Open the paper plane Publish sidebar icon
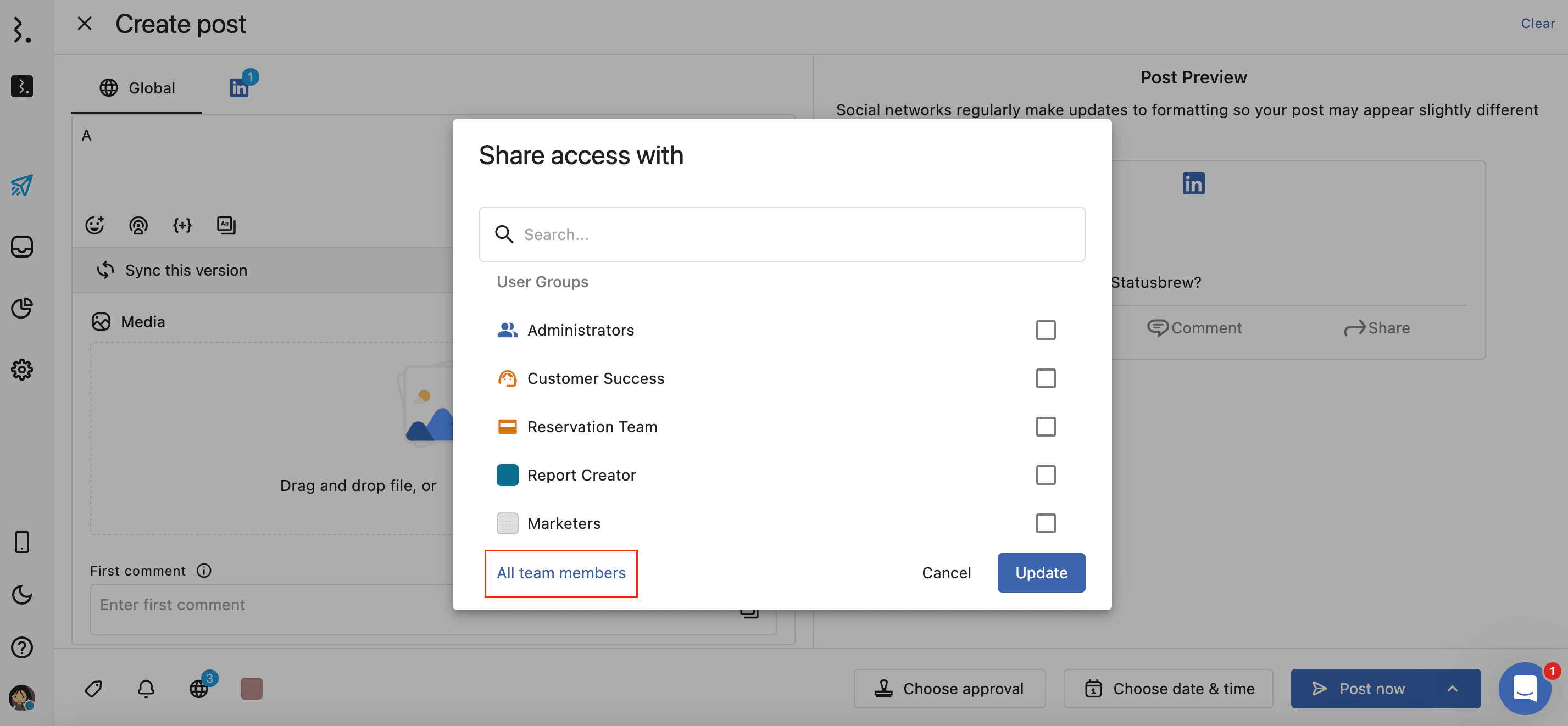The height and width of the screenshot is (726, 1568). coord(22,185)
